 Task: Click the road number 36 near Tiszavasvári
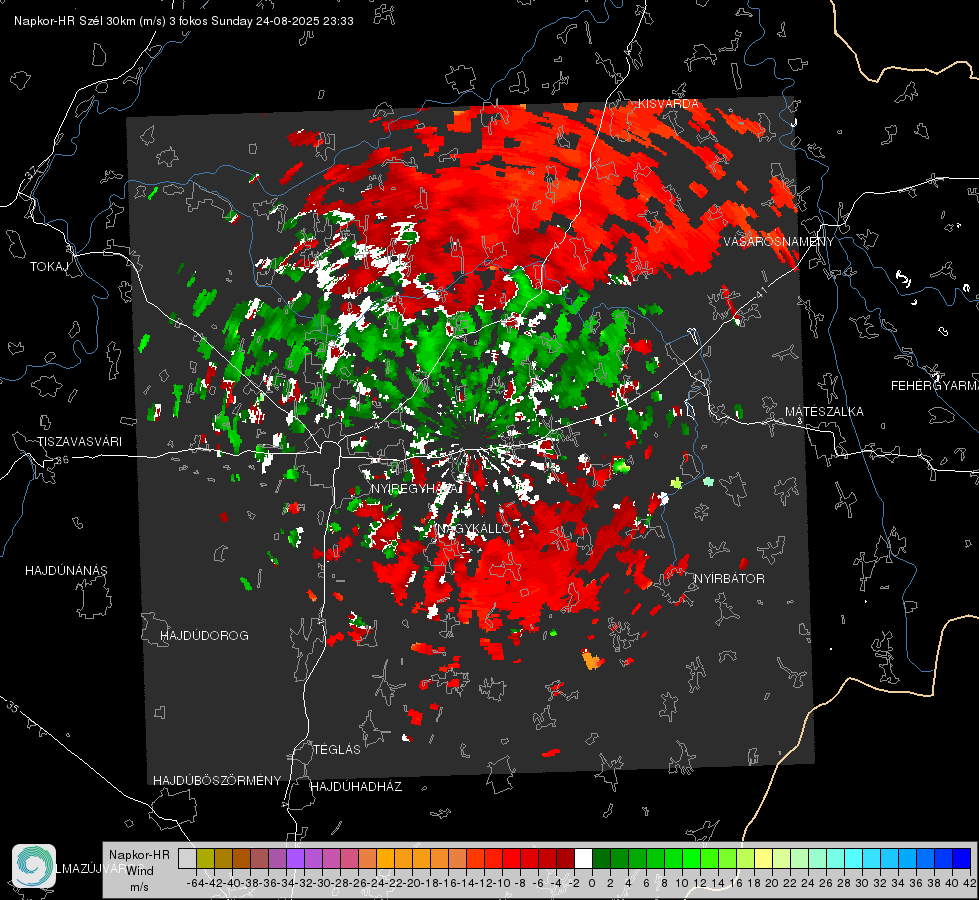click(x=62, y=460)
